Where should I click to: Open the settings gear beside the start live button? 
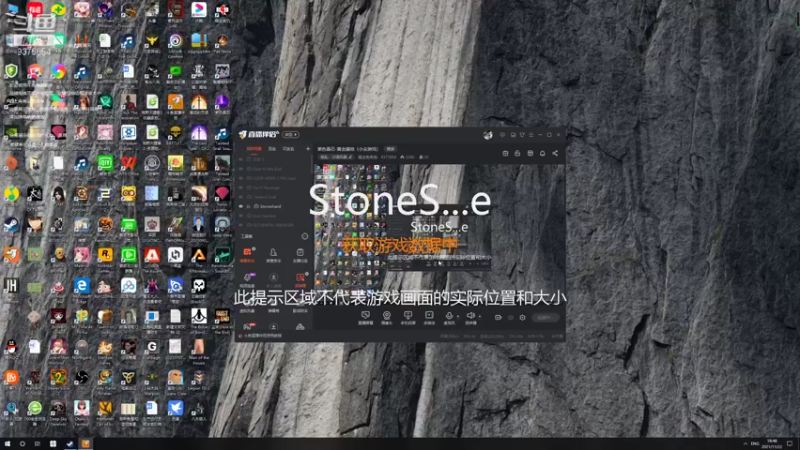522,317
